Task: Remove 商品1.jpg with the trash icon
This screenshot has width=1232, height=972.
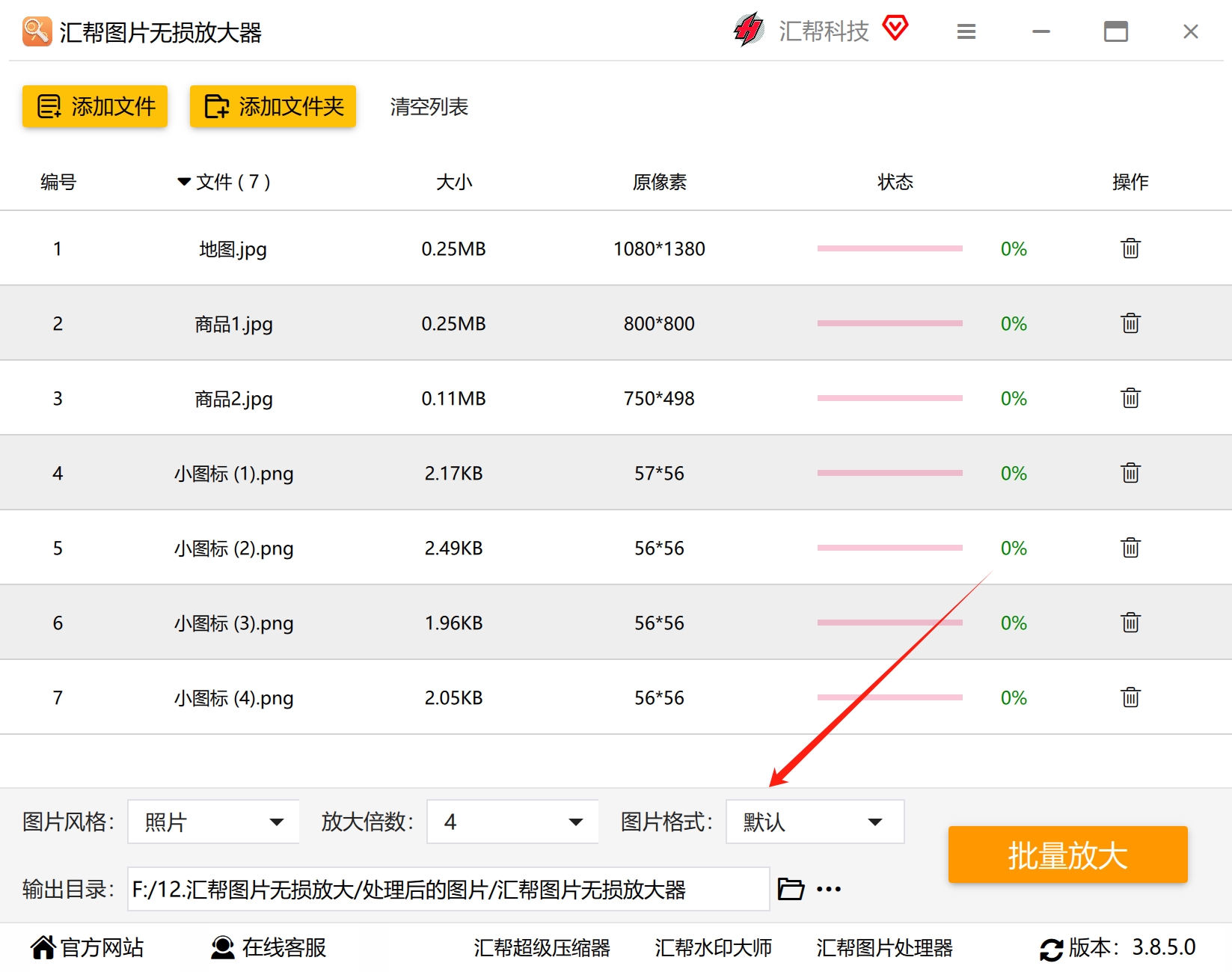Action: tap(1130, 323)
